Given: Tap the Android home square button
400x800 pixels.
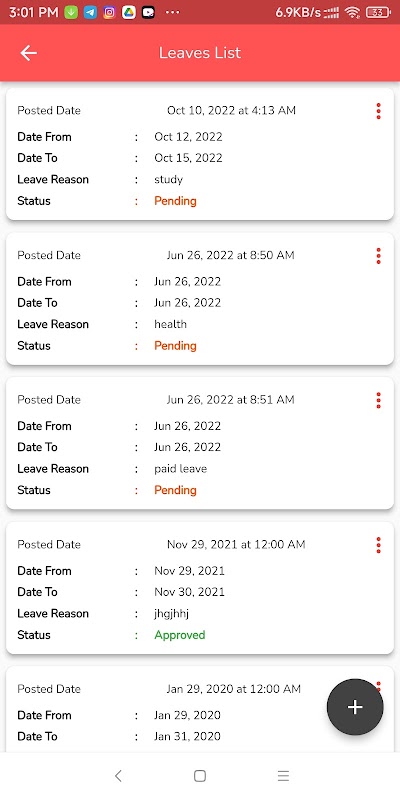Looking at the screenshot, I should [x=200, y=776].
